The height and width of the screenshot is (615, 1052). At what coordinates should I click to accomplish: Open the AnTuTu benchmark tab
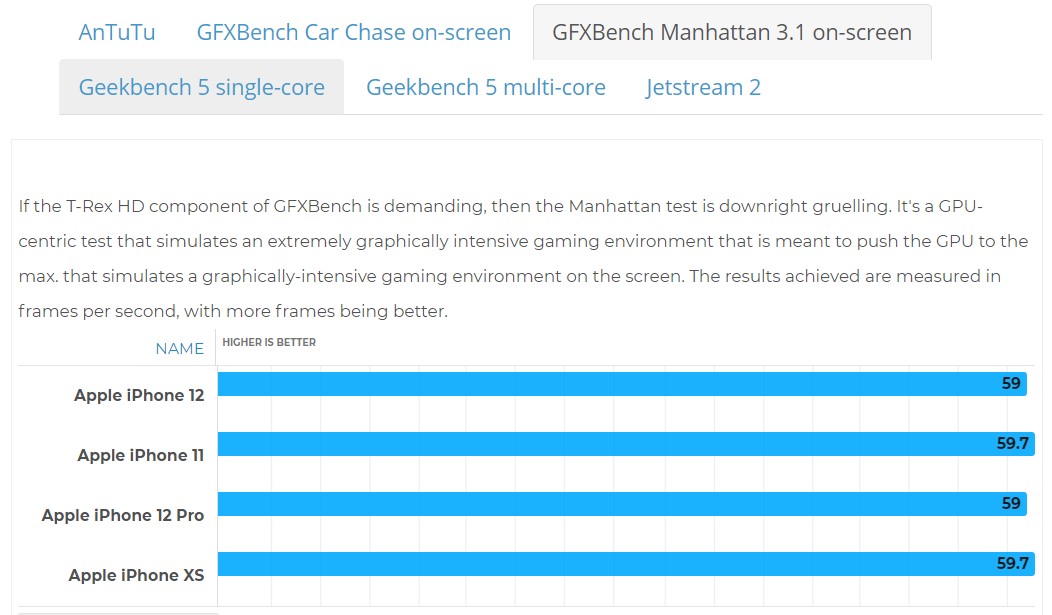click(117, 32)
